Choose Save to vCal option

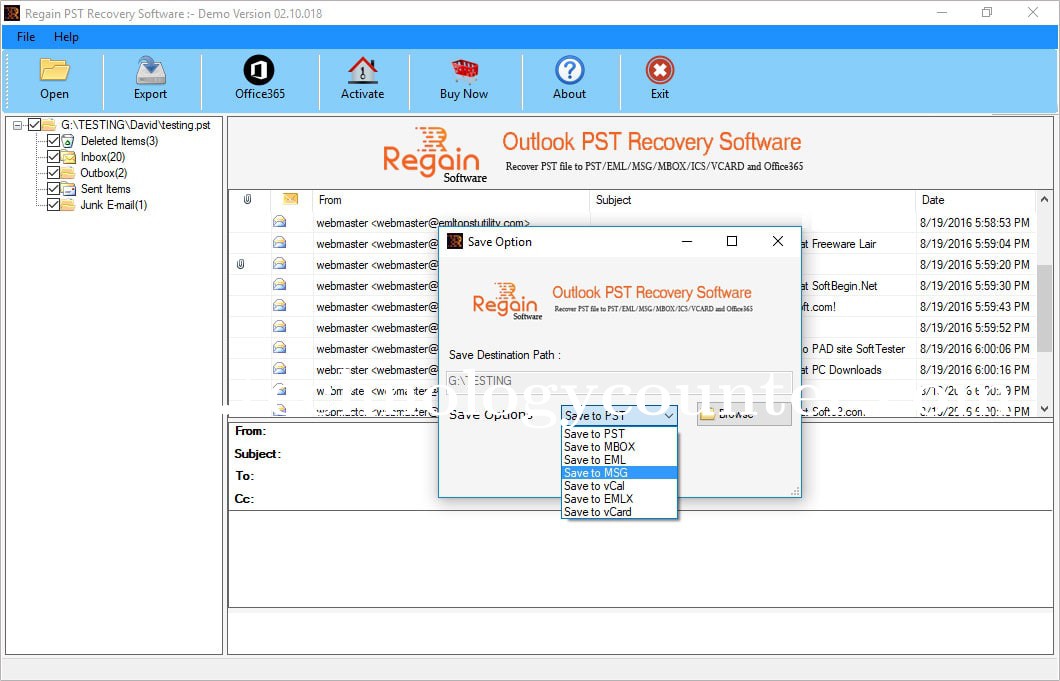point(619,486)
